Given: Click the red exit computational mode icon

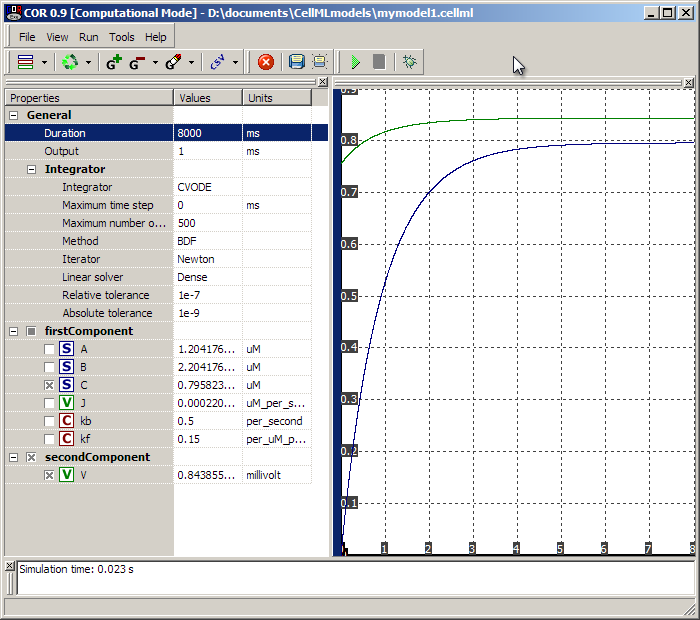Looking at the screenshot, I should (x=266, y=62).
